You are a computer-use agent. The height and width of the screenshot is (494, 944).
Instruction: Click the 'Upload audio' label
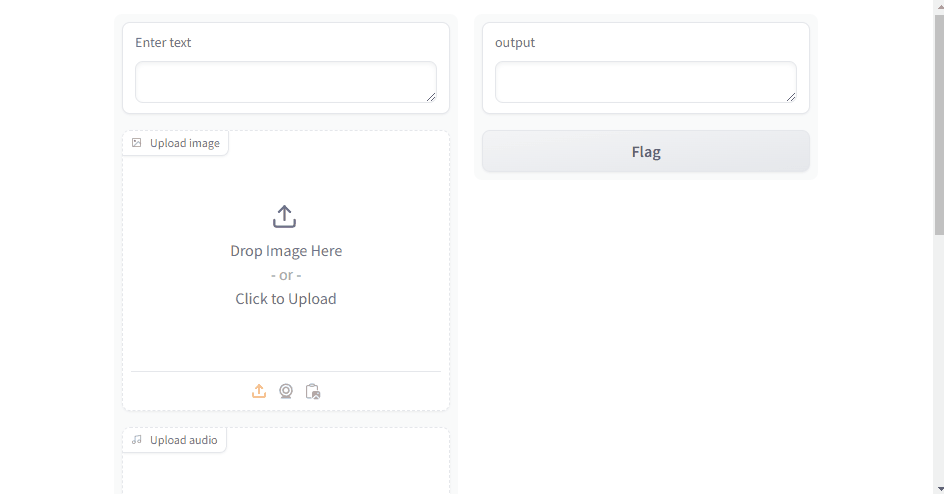(x=184, y=440)
